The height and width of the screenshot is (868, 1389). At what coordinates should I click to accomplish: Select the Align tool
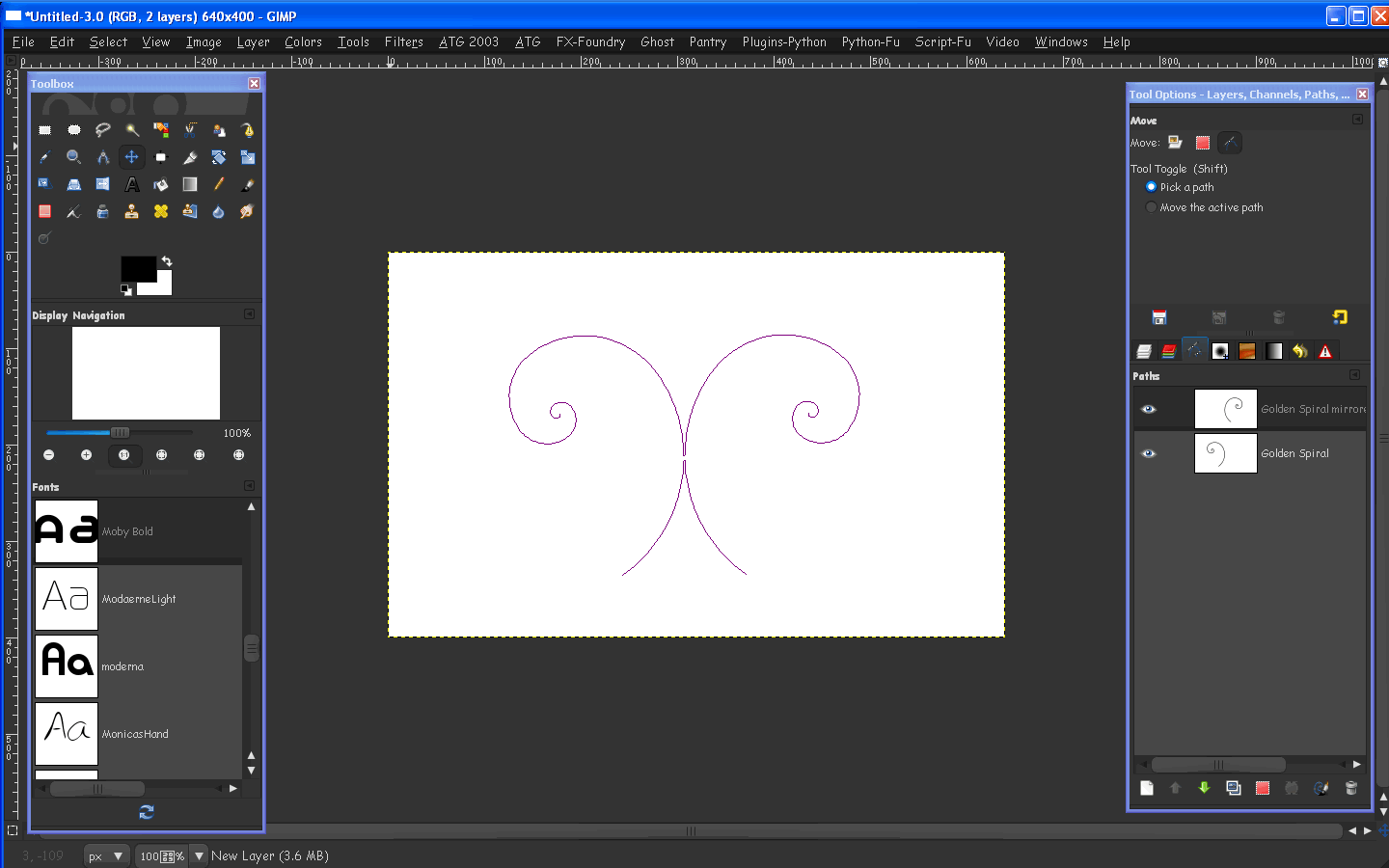click(160, 156)
